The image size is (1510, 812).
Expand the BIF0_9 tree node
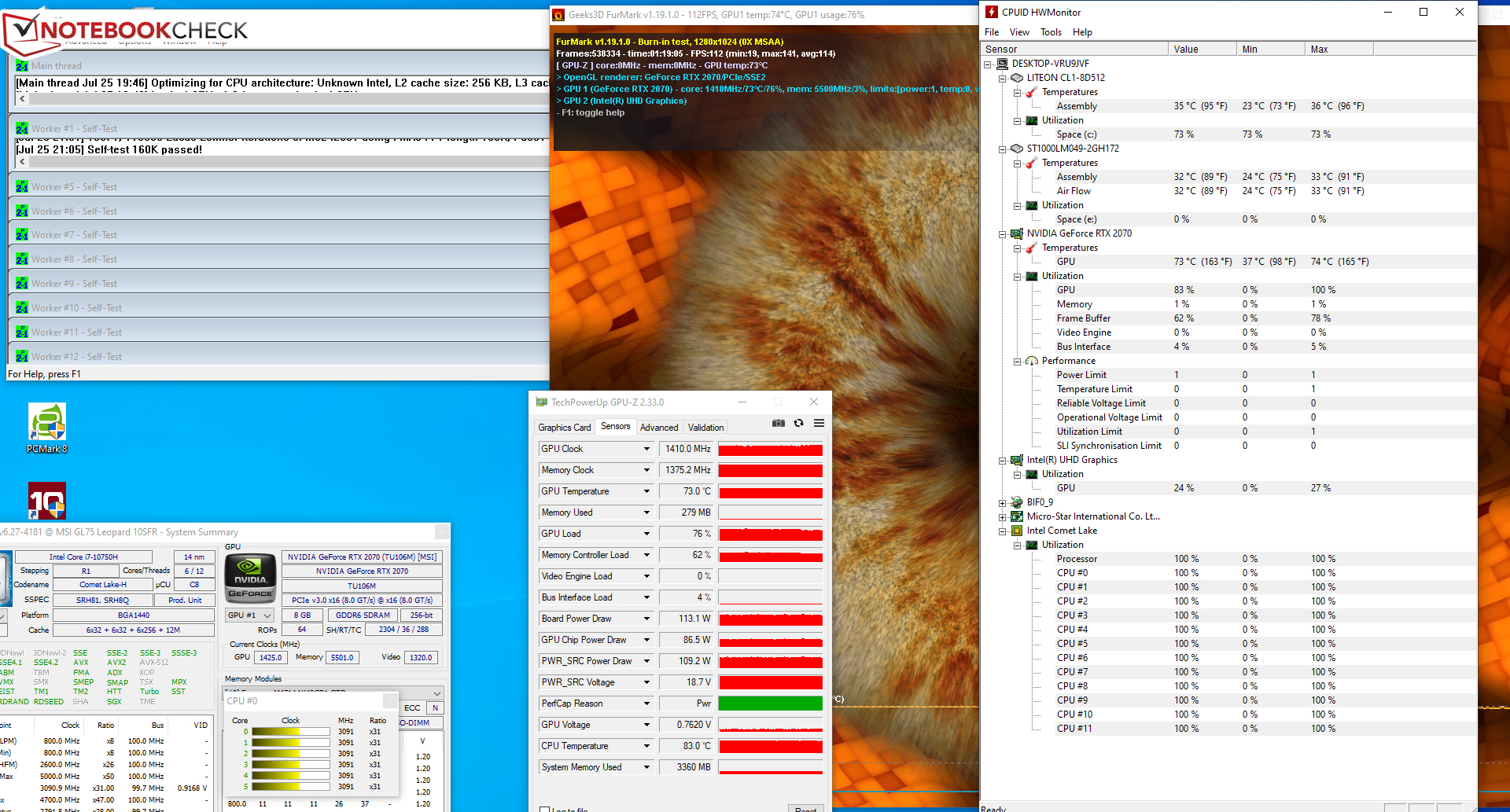(x=1003, y=502)
